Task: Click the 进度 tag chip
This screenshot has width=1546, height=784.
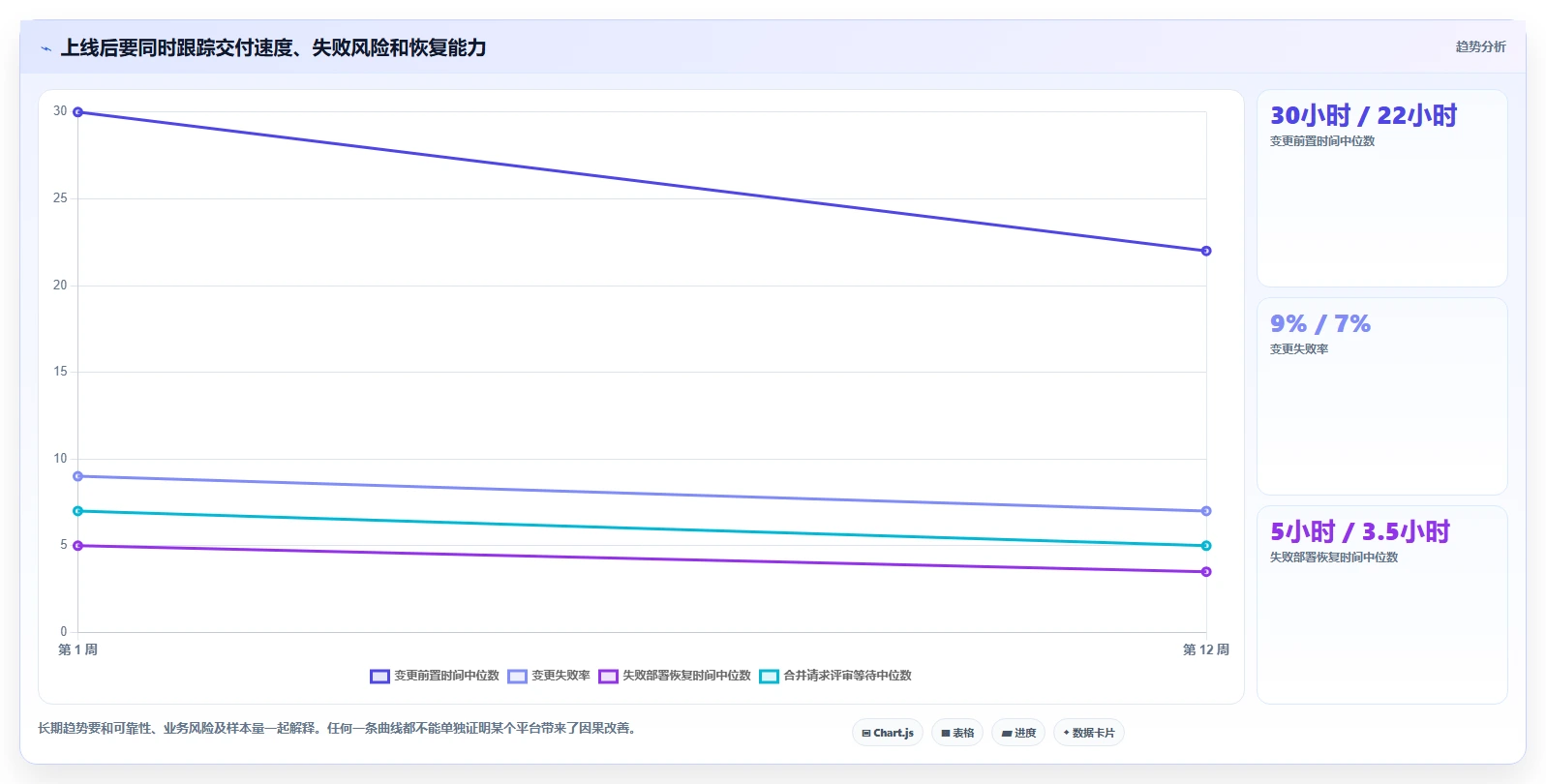Action: point(1018,733)
